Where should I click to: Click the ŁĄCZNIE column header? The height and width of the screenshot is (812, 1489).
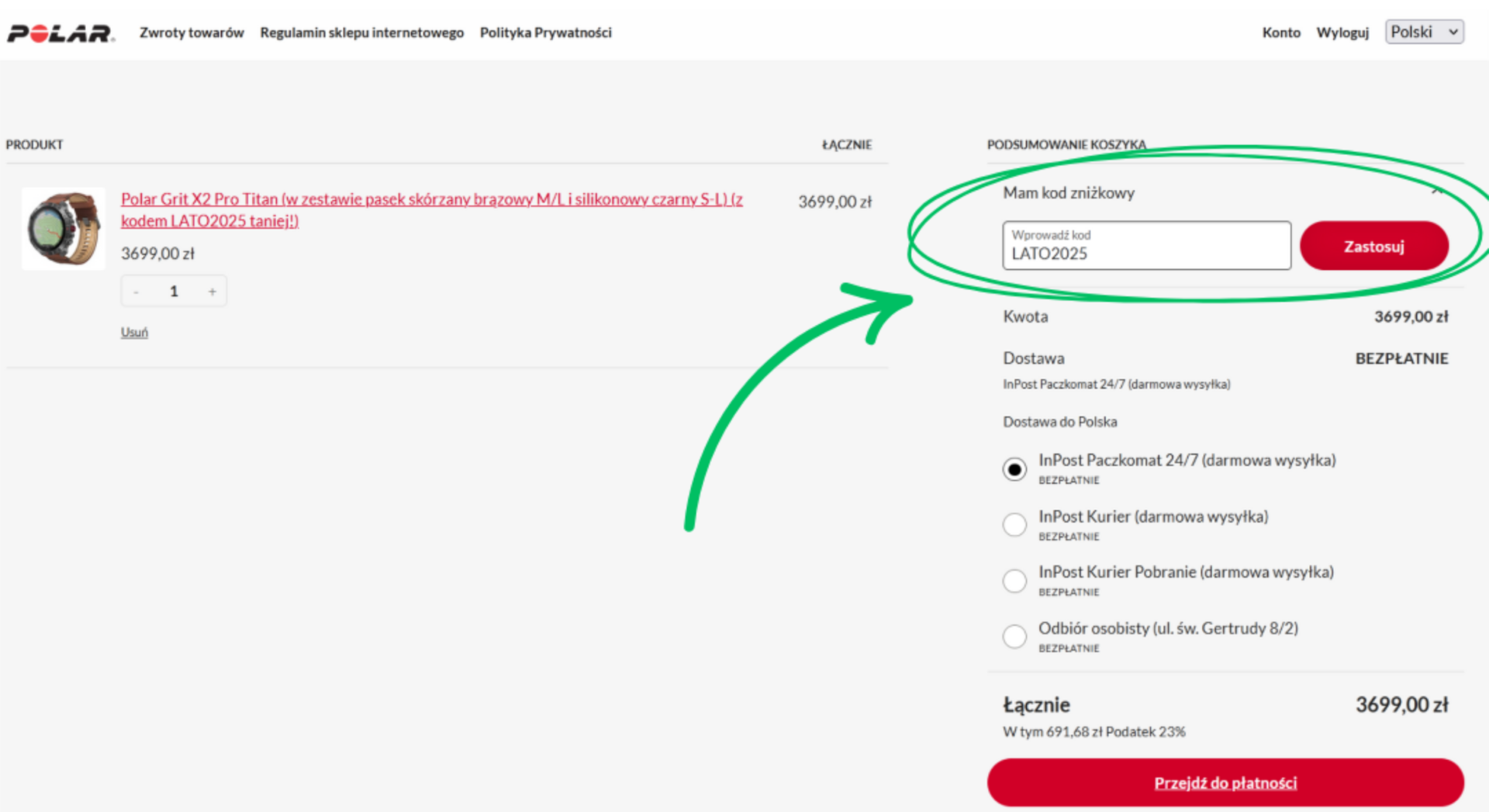(x=847, y=144)
